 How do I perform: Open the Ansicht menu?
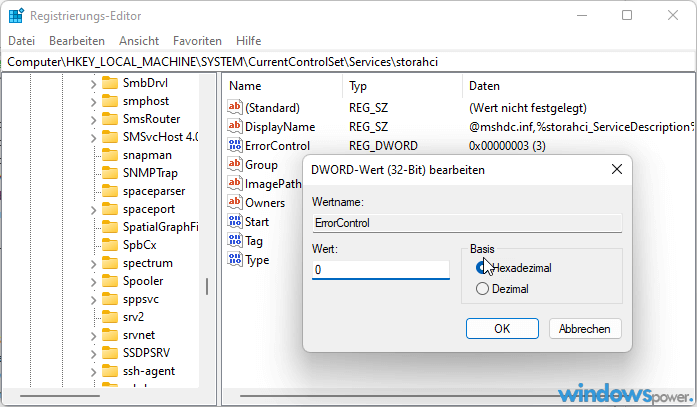coord(139,41)
